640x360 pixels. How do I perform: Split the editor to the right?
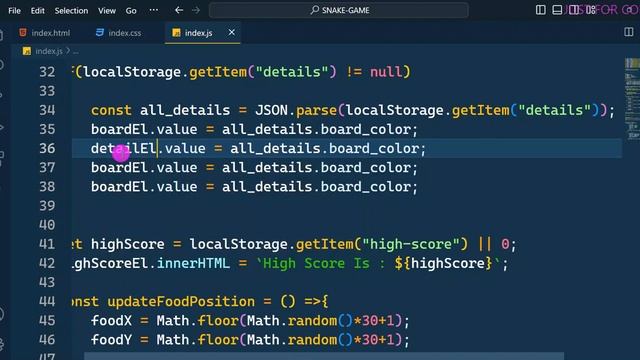coord(629,32)
